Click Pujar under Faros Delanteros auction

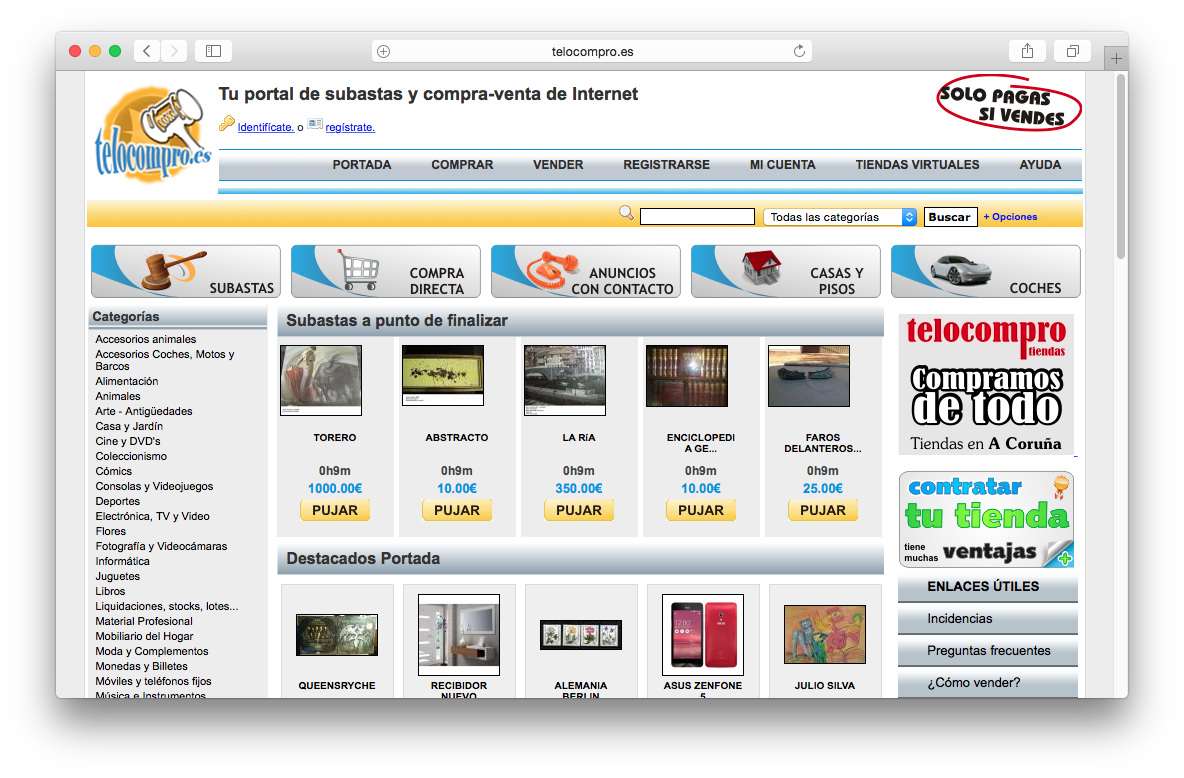coord(823,511)
